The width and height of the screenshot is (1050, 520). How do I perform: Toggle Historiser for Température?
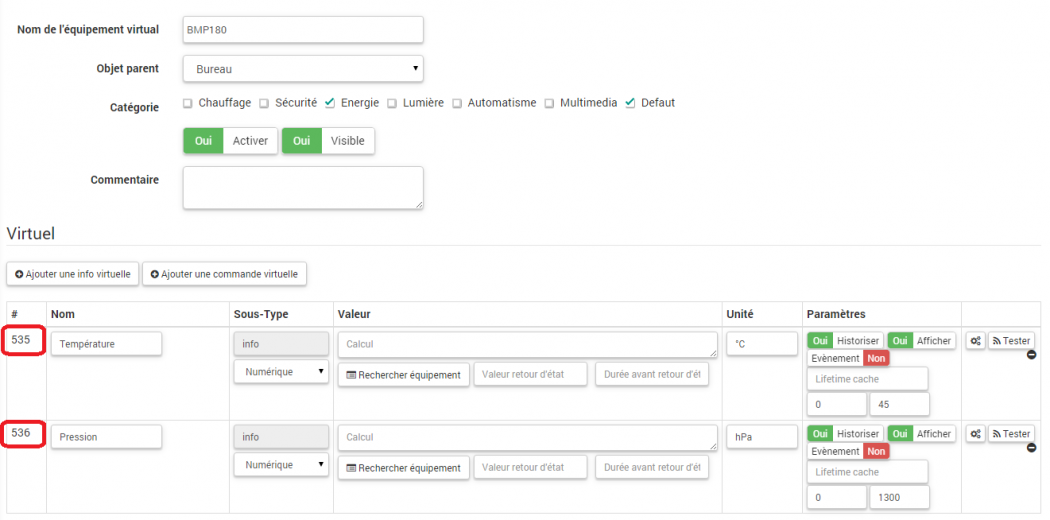point(845,341)
